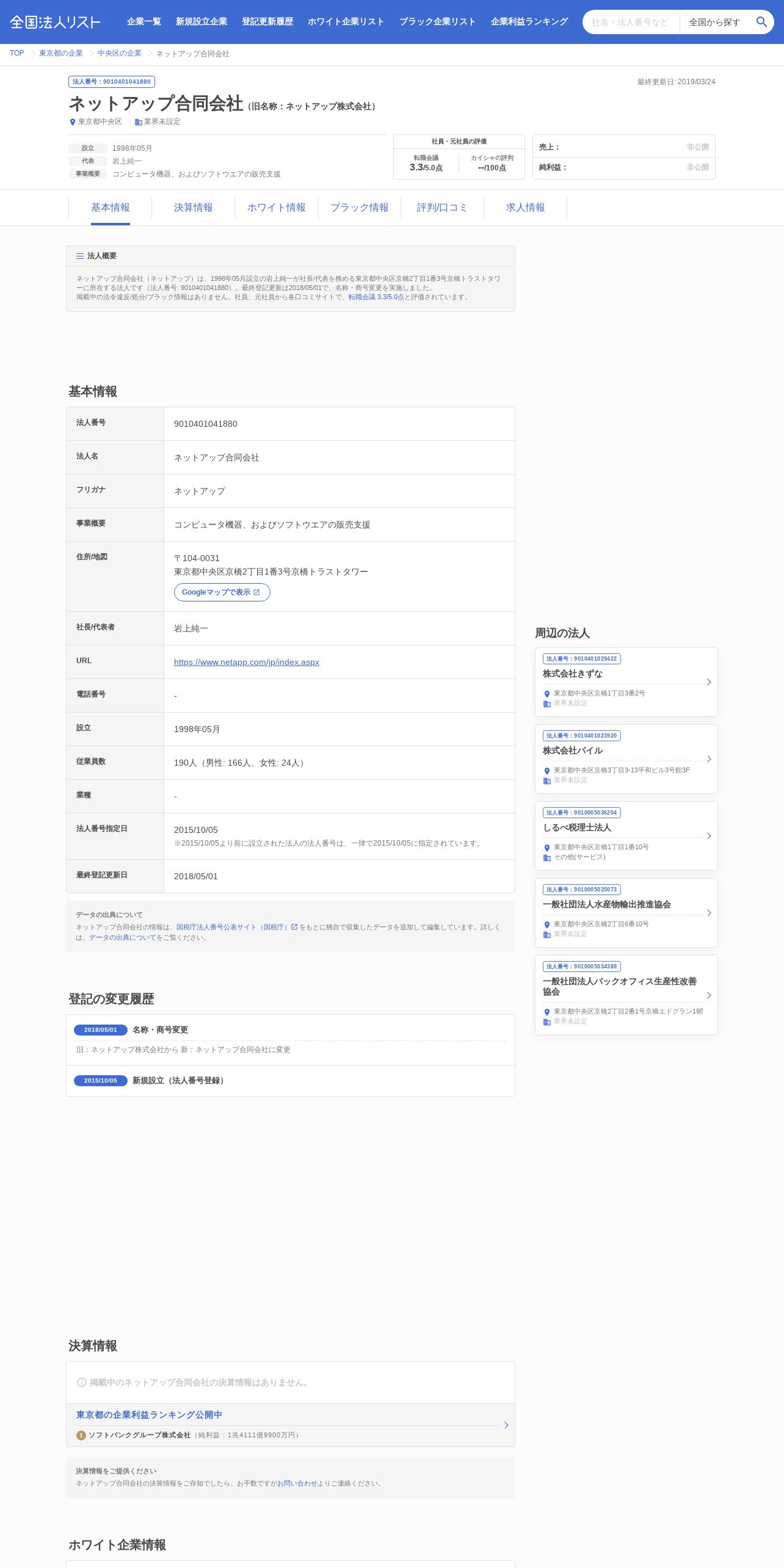The image size is (784, 1568).
Task: Open 株式会社パイル card chevron
Action: (x=709, y=759)
